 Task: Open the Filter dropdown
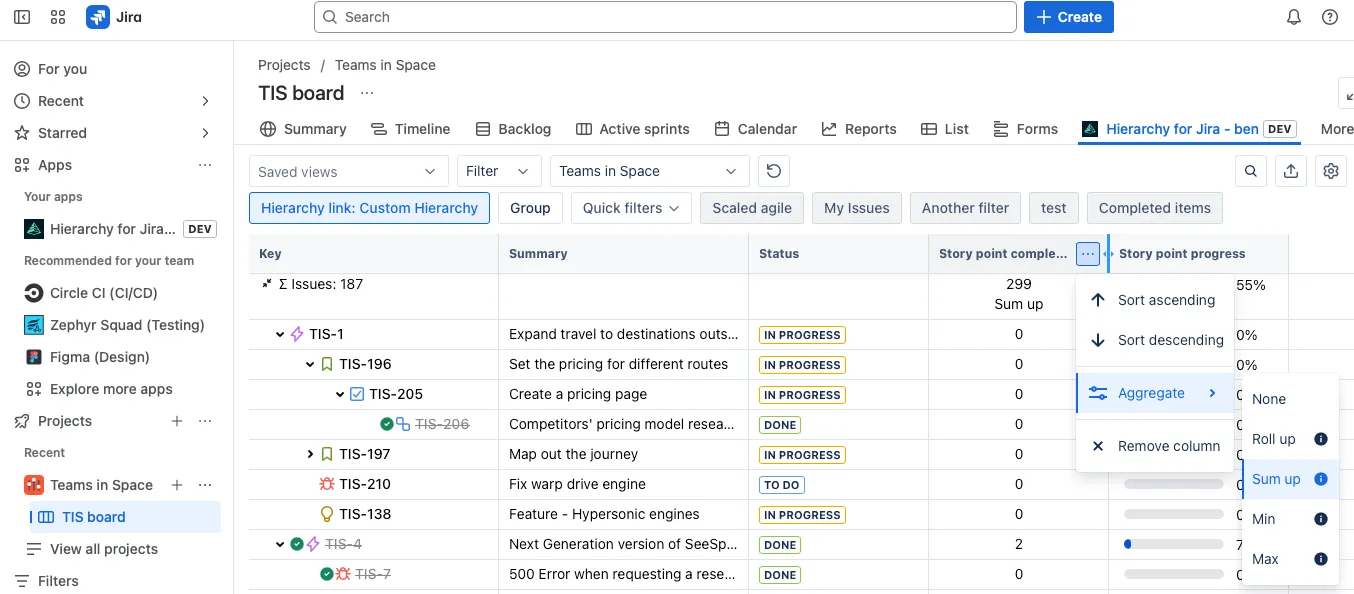click(x=499, y=171)
